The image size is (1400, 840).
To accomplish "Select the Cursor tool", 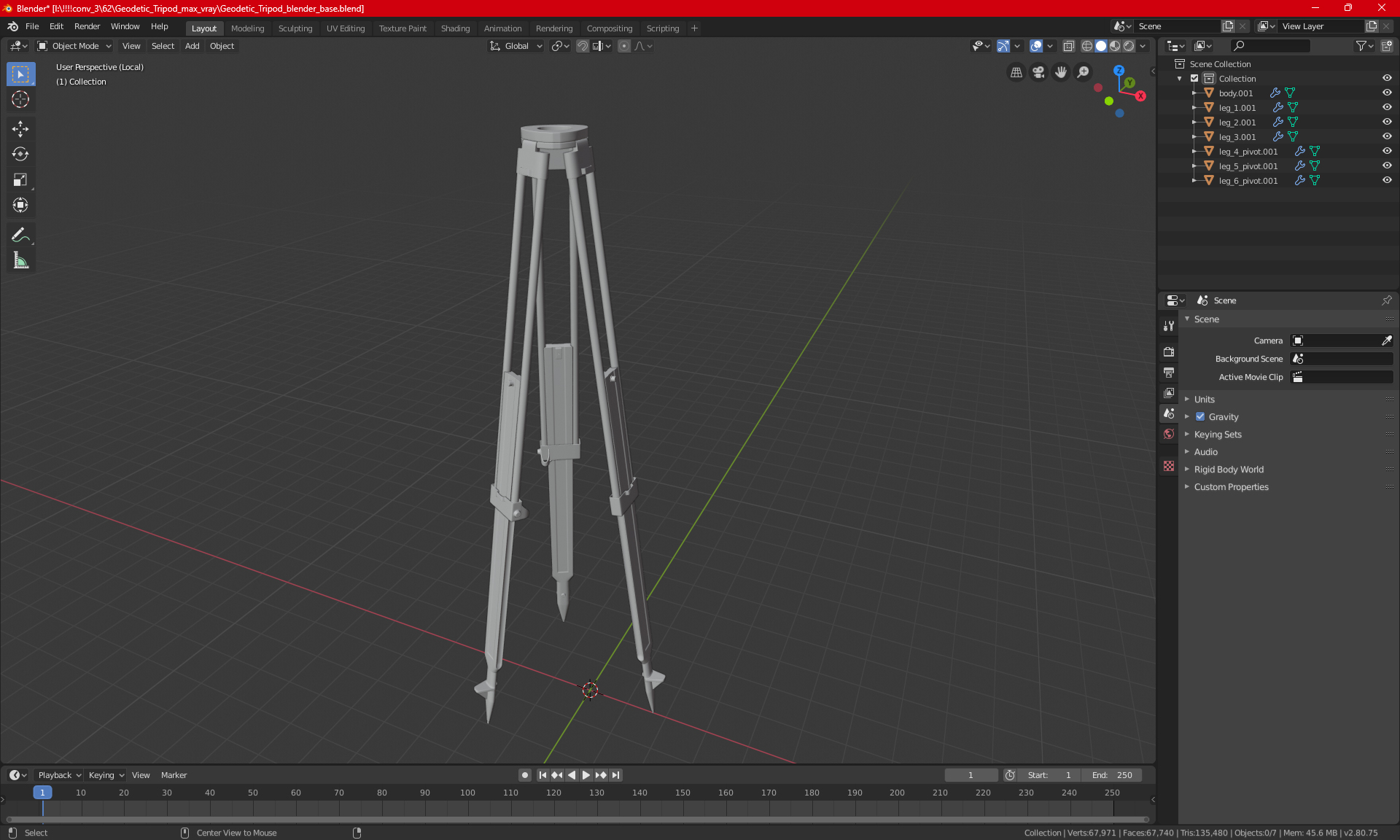I will pos(20,99).
